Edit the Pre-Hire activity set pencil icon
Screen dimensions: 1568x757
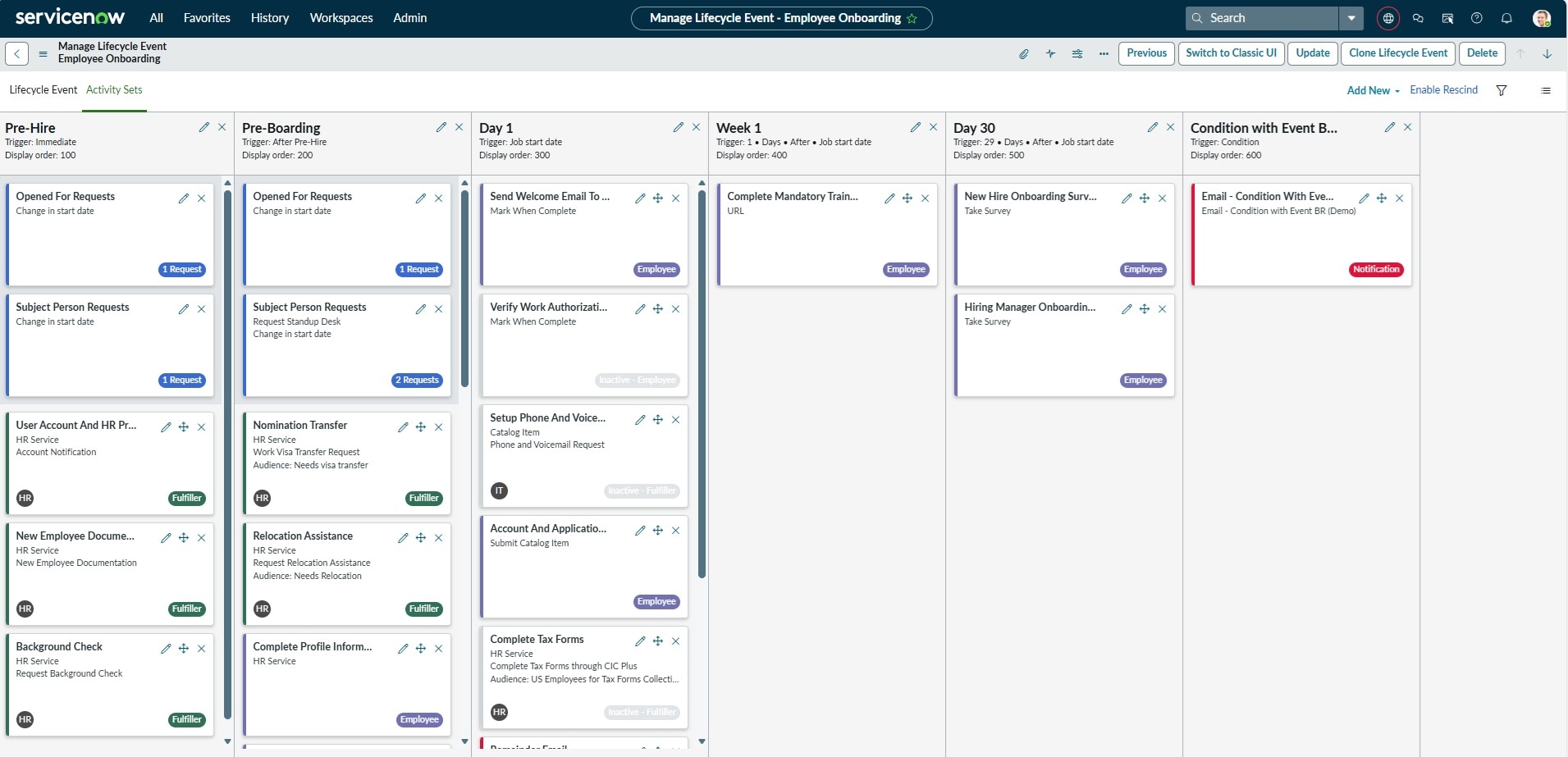(203, 127)
